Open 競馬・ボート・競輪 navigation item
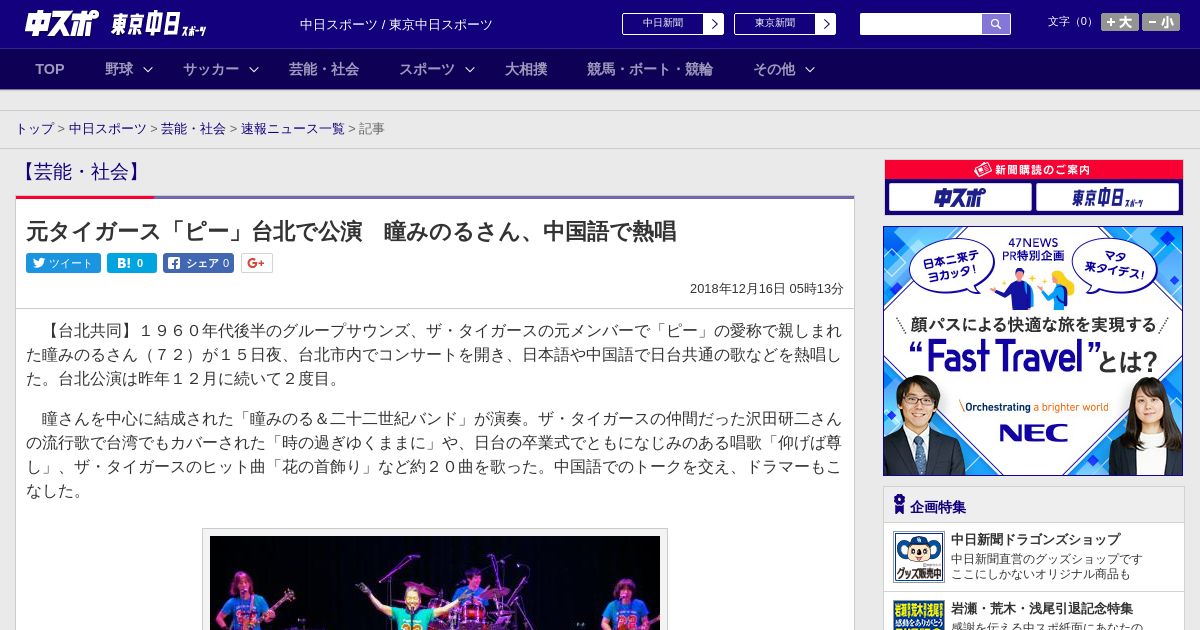Viewport: 1200px width, 630px height. click(x=650, y=69)
